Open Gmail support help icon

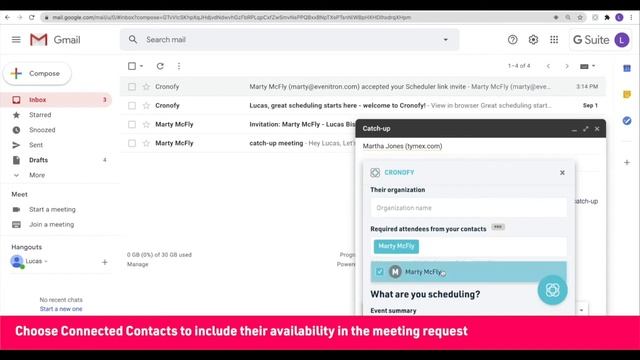click(x=512, y=40)
